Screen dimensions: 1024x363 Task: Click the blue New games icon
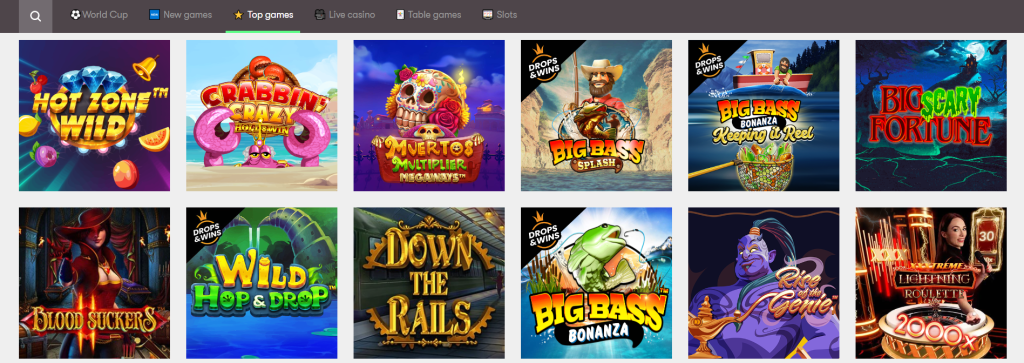click(x=155, y=14)
